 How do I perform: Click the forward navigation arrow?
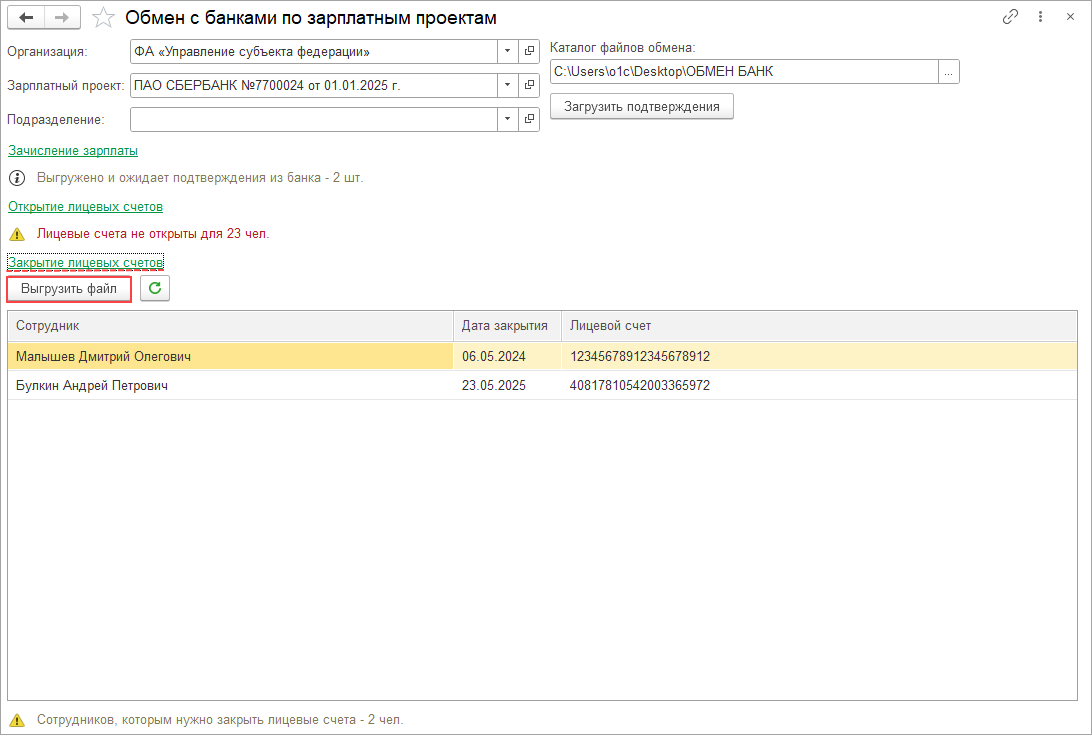point(62,18)
